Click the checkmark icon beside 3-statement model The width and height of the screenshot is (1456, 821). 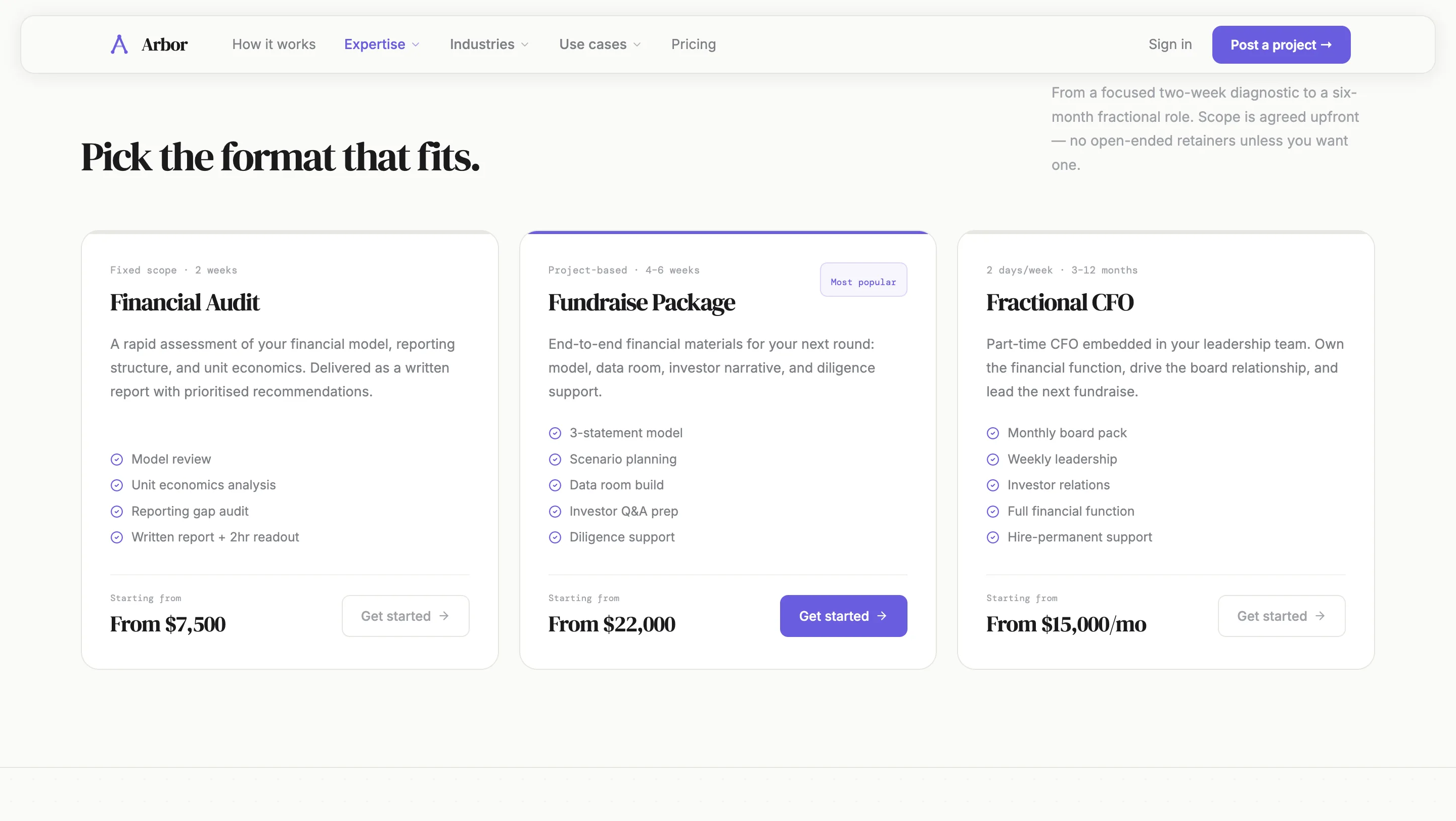[555, 433]
